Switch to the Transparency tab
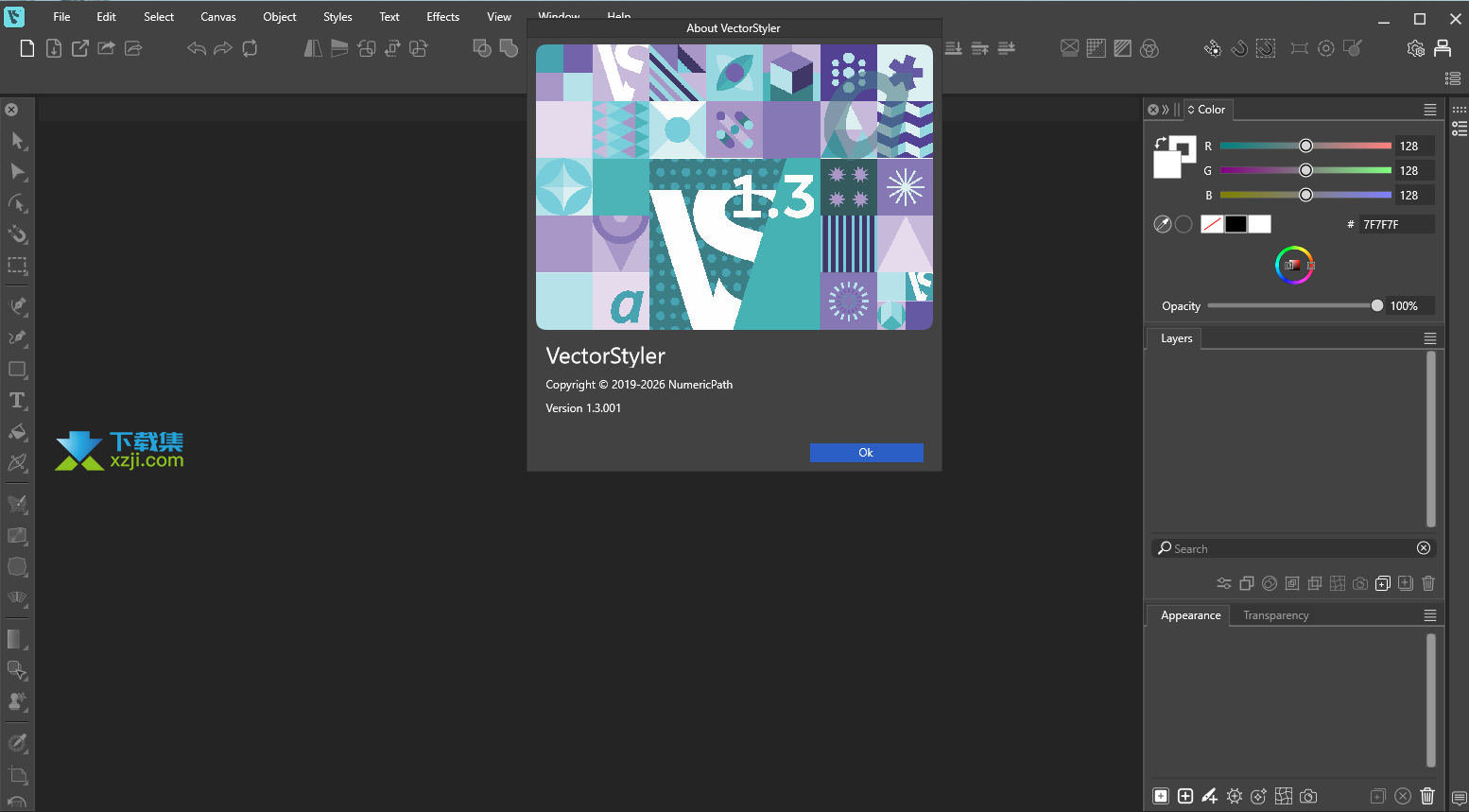1469x812 pixels. click(x=1275, y=615)
